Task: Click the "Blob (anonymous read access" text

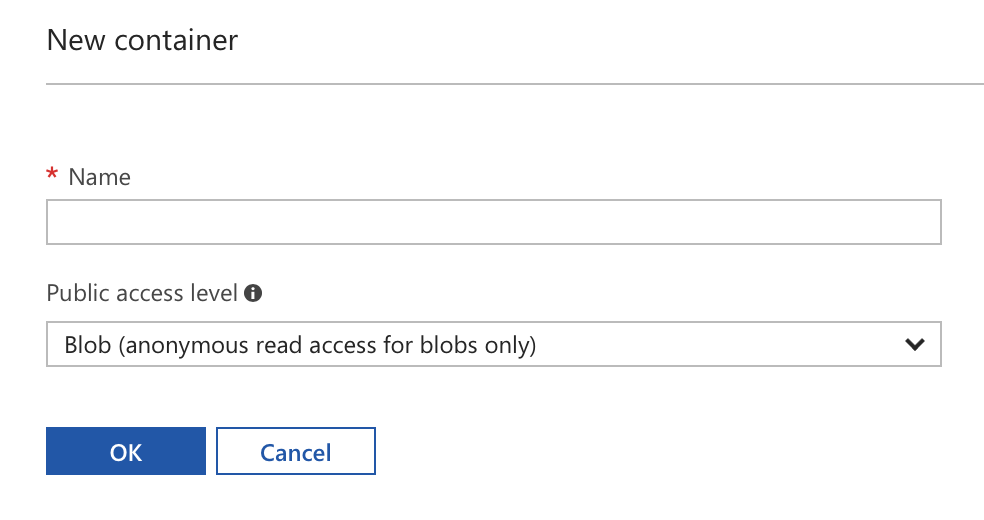Action: point(220,345)
